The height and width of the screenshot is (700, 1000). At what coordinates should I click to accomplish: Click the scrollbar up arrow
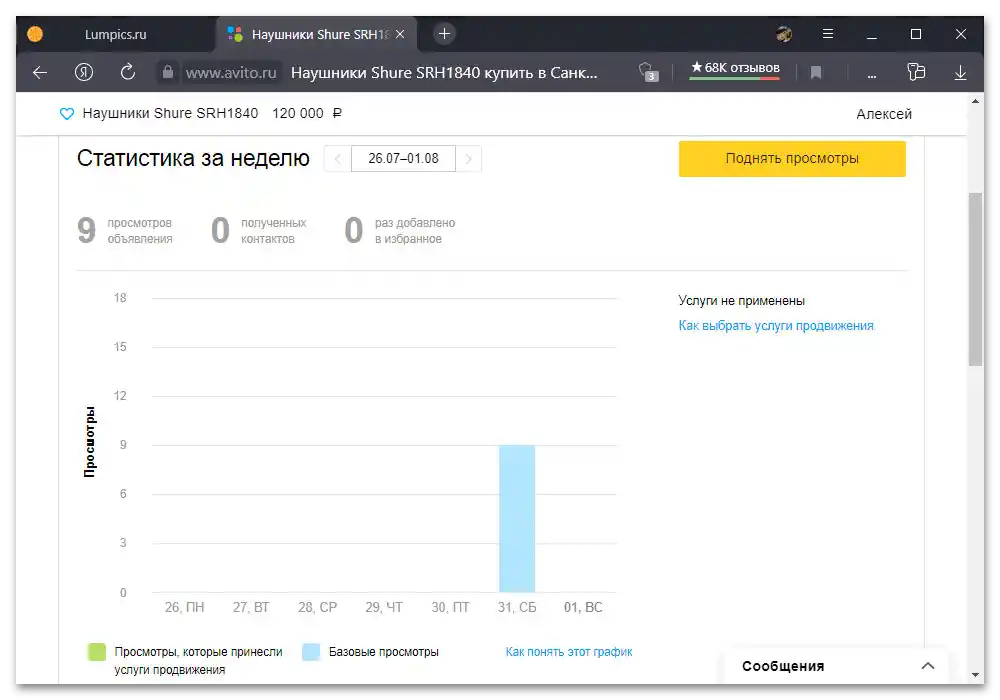pos(975,101)
